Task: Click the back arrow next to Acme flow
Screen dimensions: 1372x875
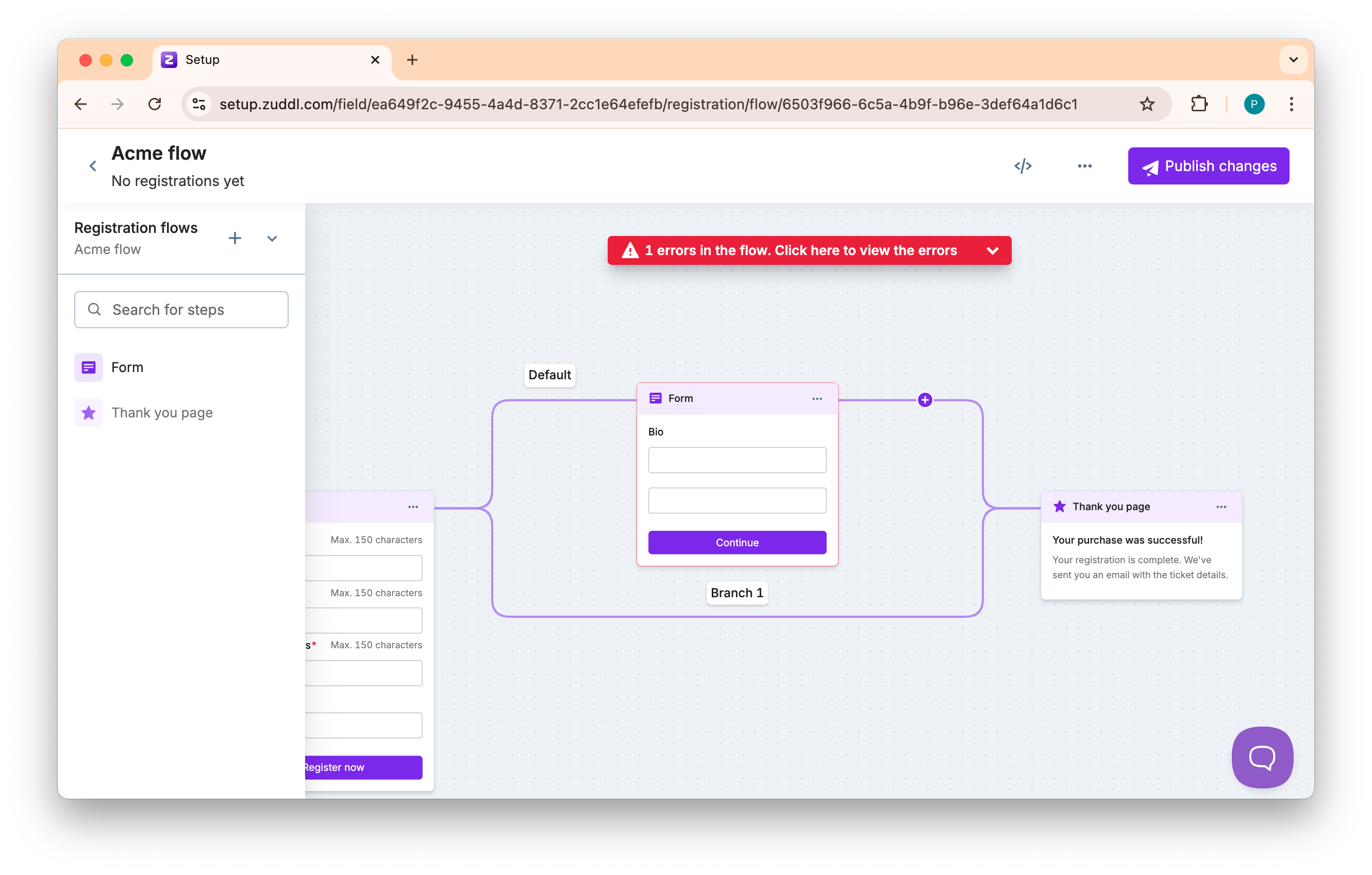Action: tap(93, 166)
